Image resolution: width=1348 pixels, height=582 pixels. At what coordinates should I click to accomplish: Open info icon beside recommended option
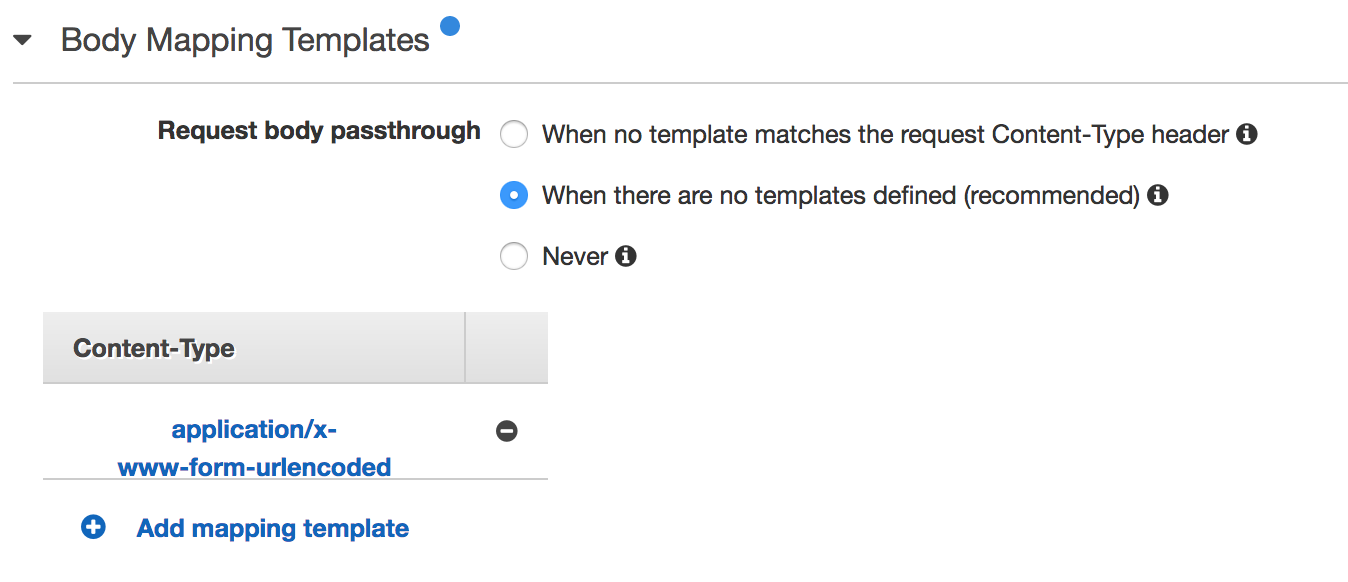(x=1158, y=195)
